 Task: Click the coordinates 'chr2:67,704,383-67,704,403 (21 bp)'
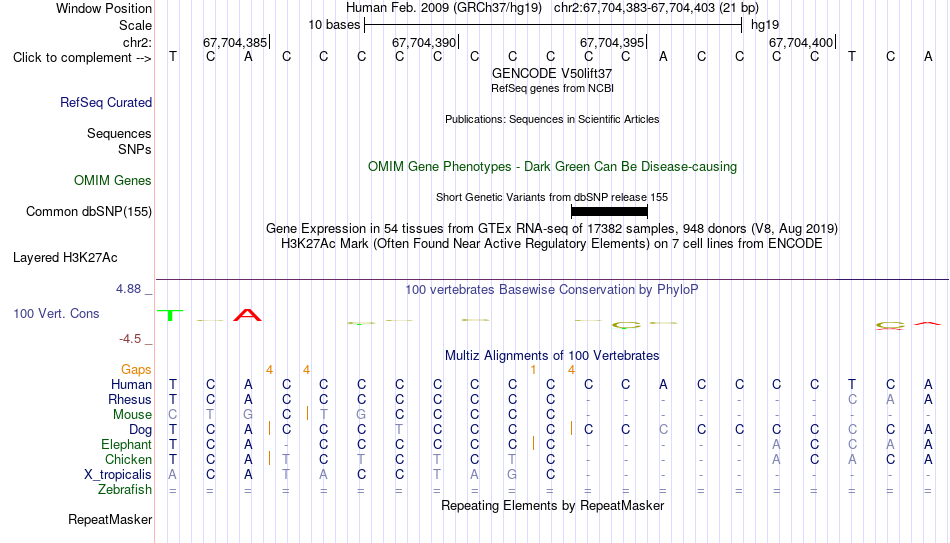pyautogui.click(x=656, y=8)
